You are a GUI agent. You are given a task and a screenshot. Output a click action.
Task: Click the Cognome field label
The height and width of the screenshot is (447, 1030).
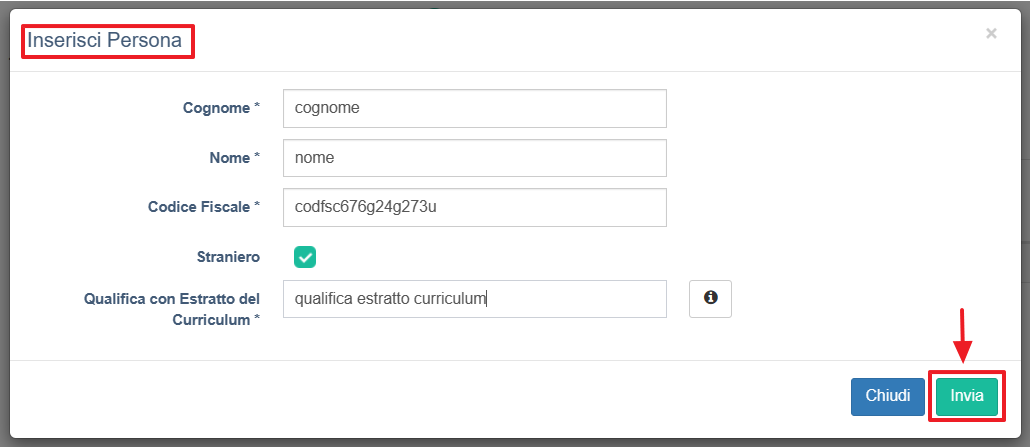[x=216, y=108]
